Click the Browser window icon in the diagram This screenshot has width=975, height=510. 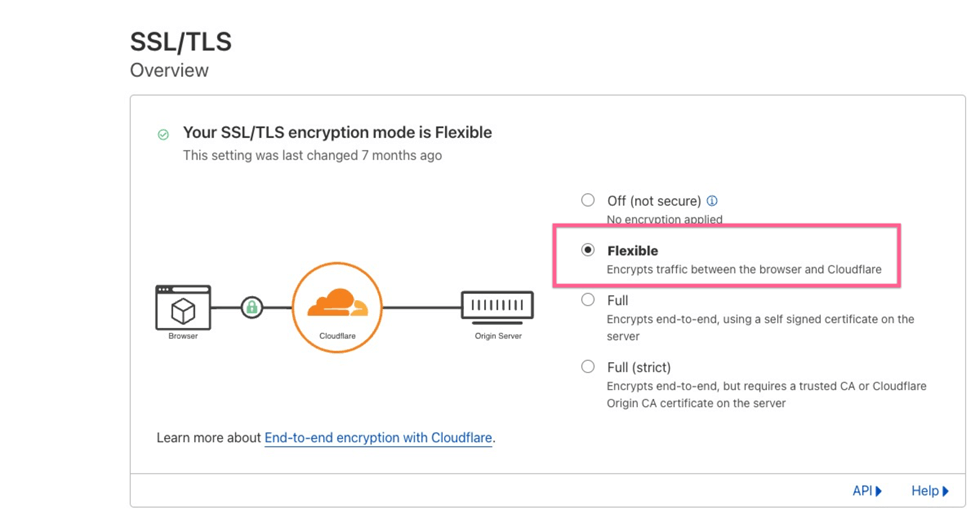(183, 308)
